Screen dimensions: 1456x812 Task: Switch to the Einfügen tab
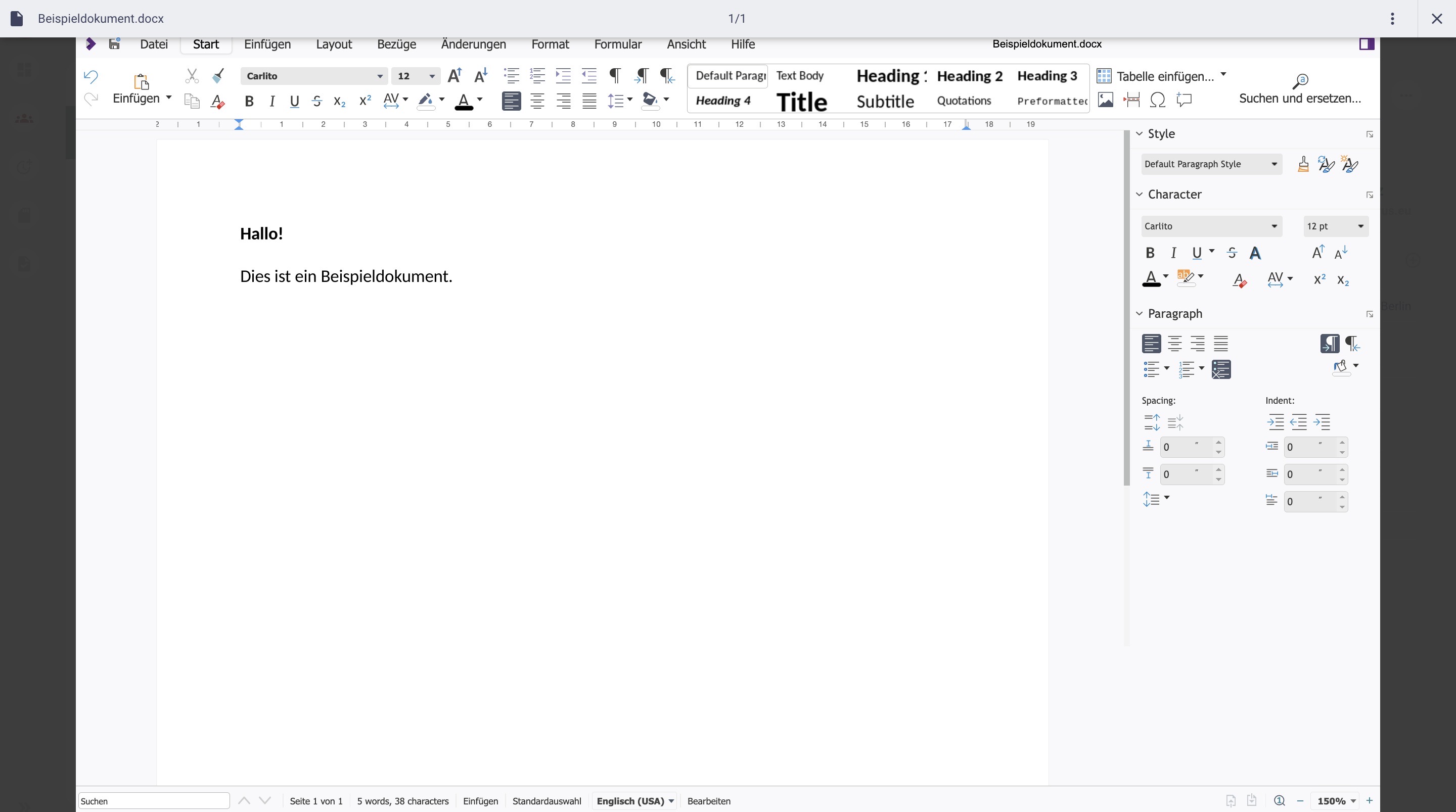[267, 44]
